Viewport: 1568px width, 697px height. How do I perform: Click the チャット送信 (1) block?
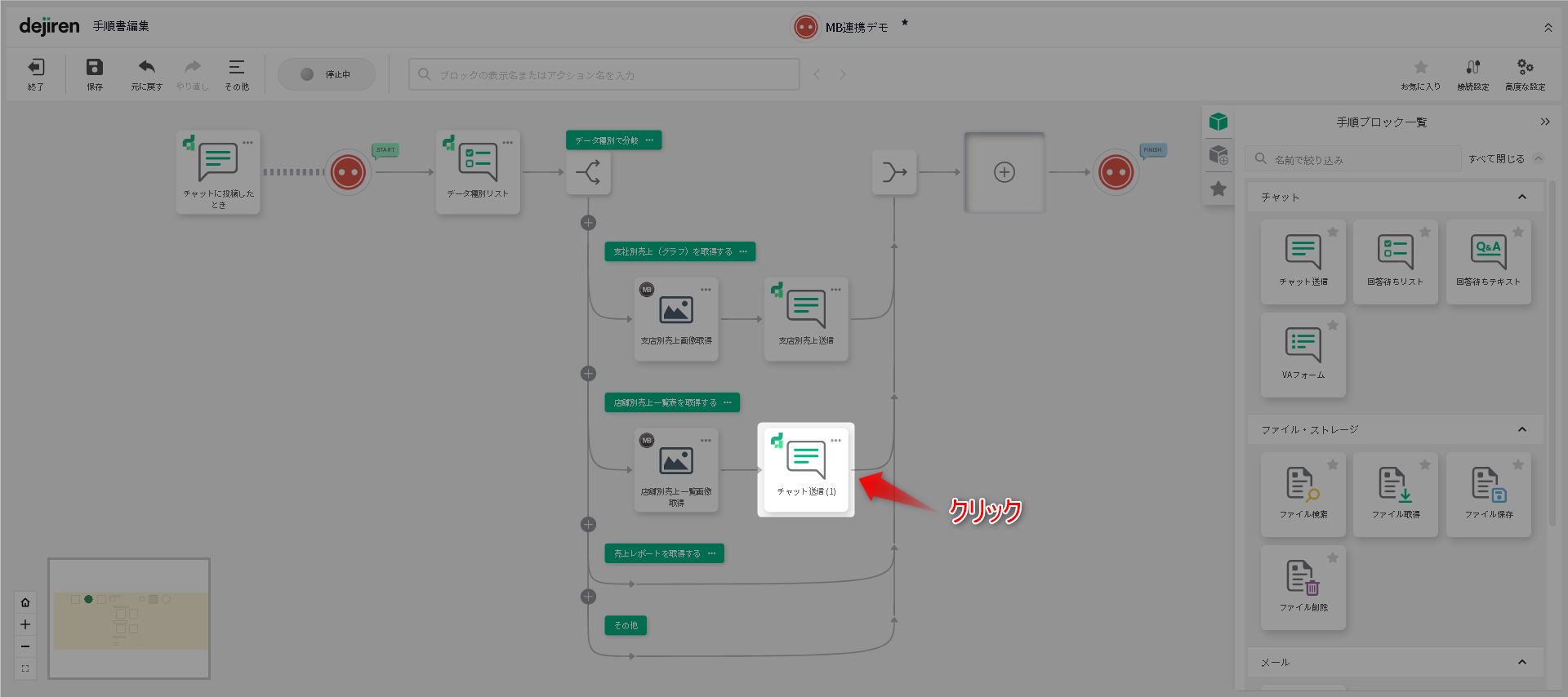click(806, 470)
